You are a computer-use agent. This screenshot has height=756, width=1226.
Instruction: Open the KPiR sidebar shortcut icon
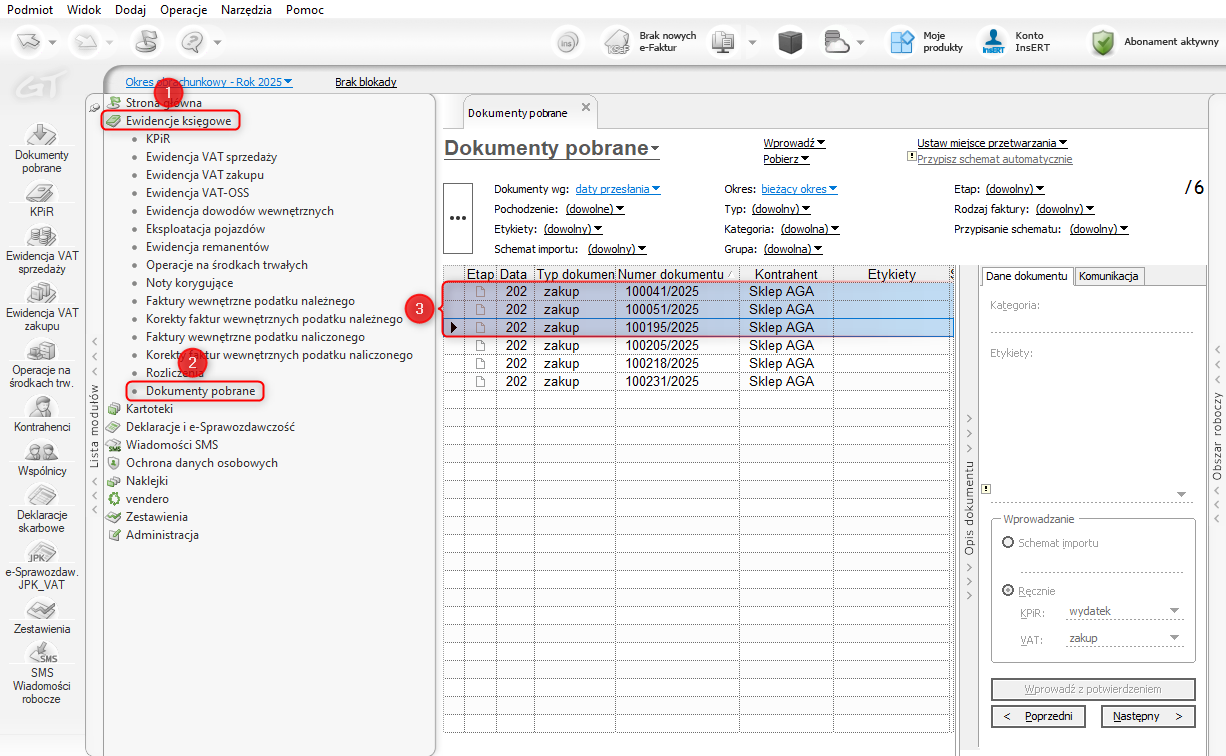tap(42, 194)
